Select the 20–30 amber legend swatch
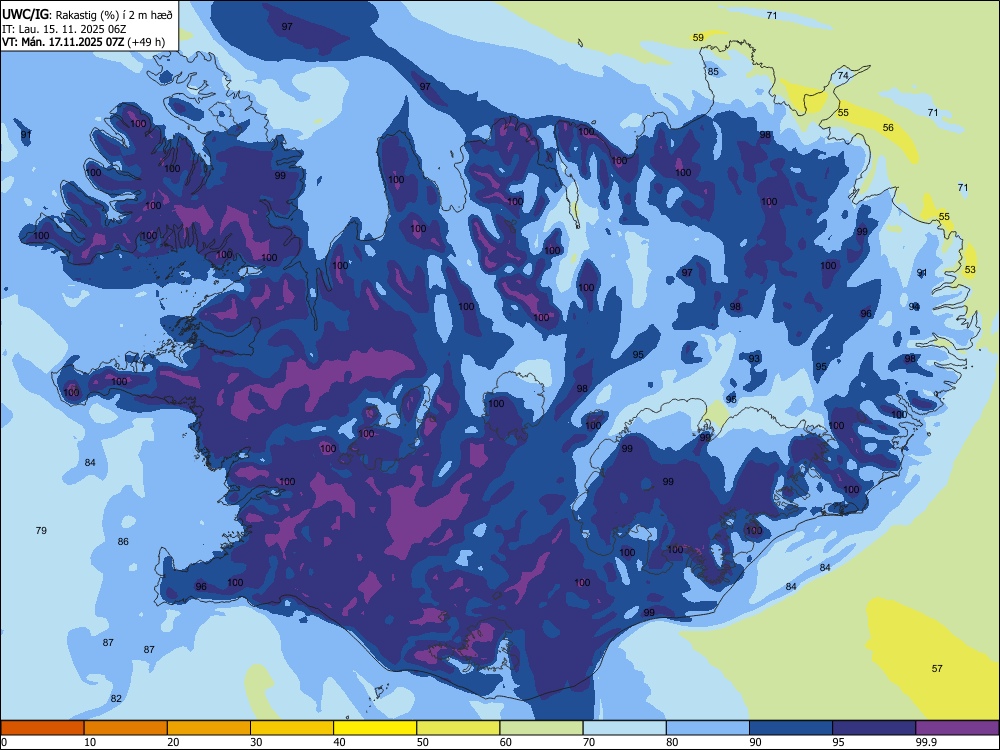The width and height of the screenshot is (1000, 750). (x=209, y=728)
